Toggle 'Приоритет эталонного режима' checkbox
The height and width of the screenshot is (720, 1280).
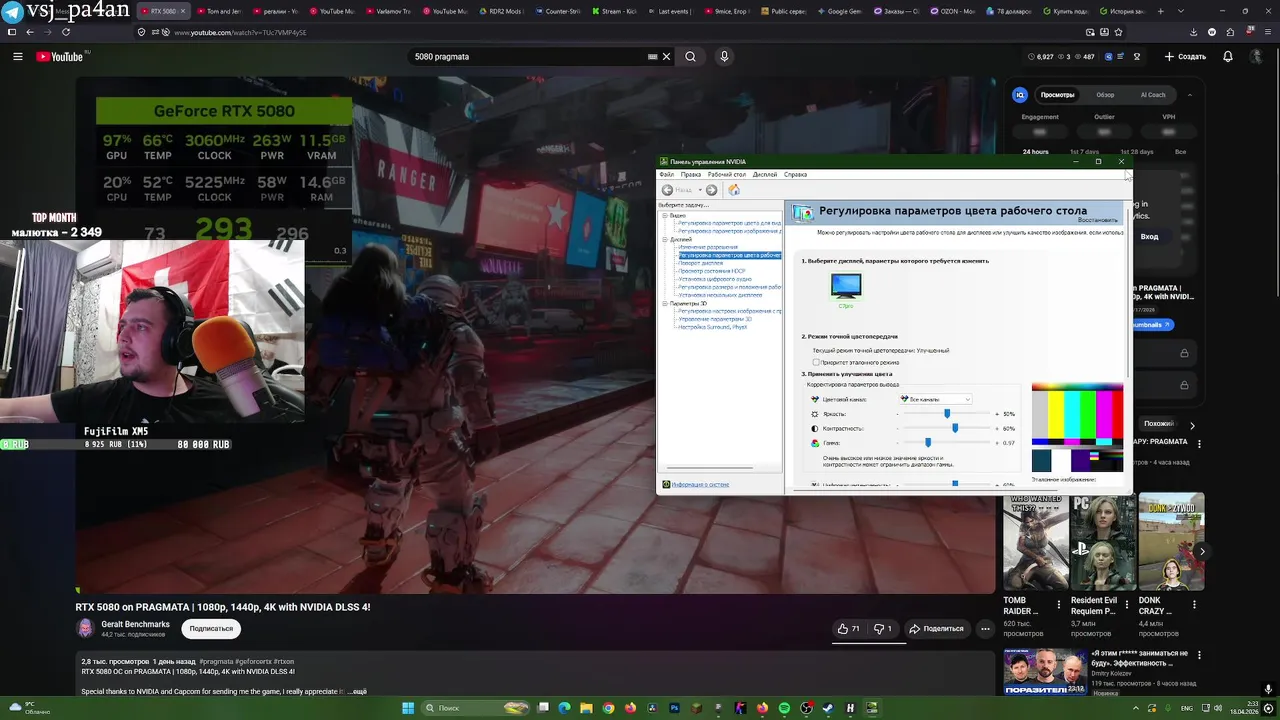coord(816,362)
